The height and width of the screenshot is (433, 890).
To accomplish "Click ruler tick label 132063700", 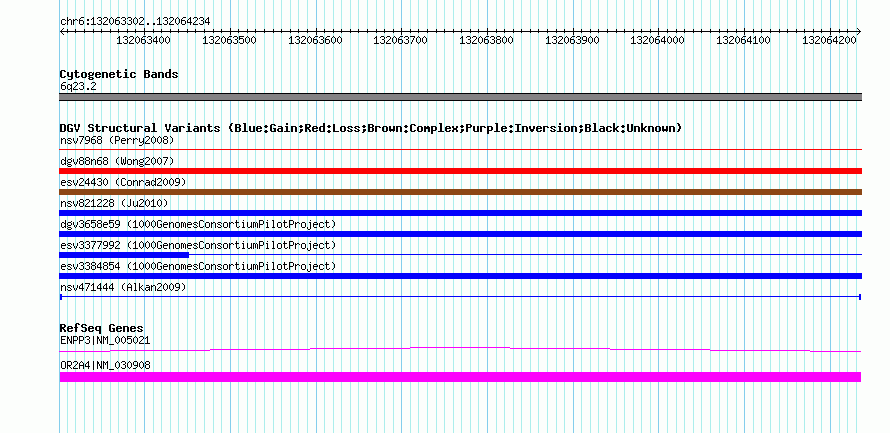I will pyautogui.click(x=401, y=40).
